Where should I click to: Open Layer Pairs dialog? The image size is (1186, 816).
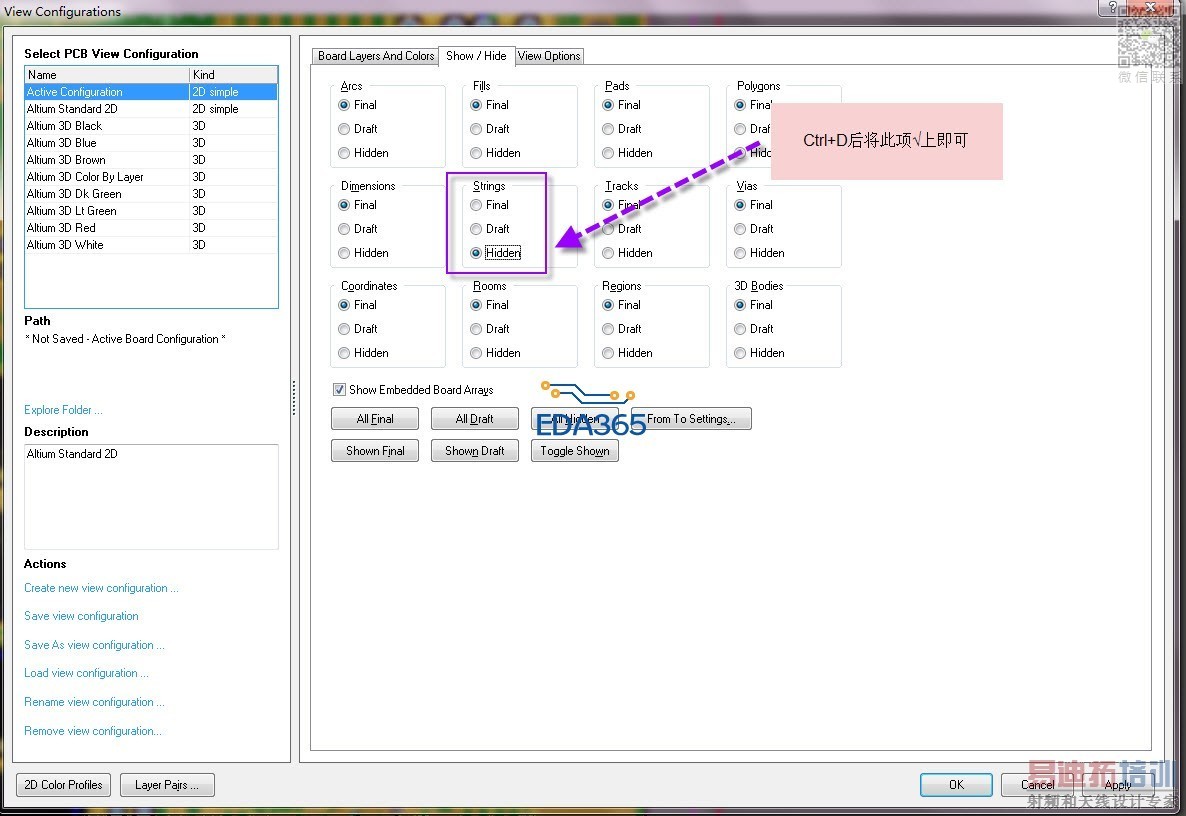(x=167, y=785)
